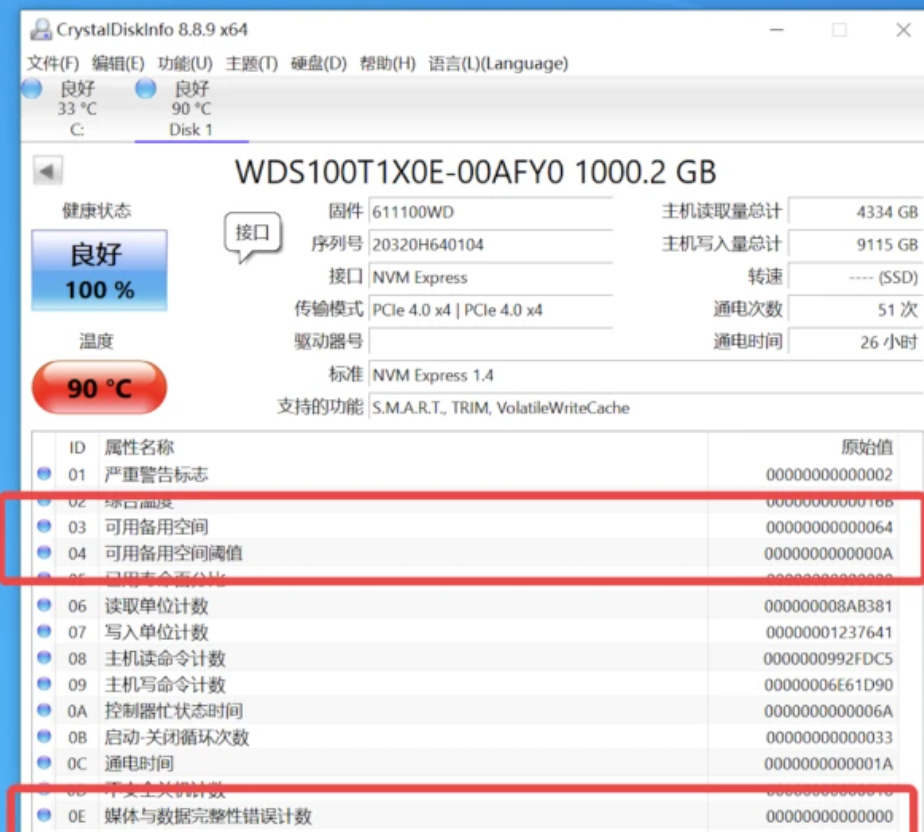Click the 属性名称 column header

click(x=139, y=448)
